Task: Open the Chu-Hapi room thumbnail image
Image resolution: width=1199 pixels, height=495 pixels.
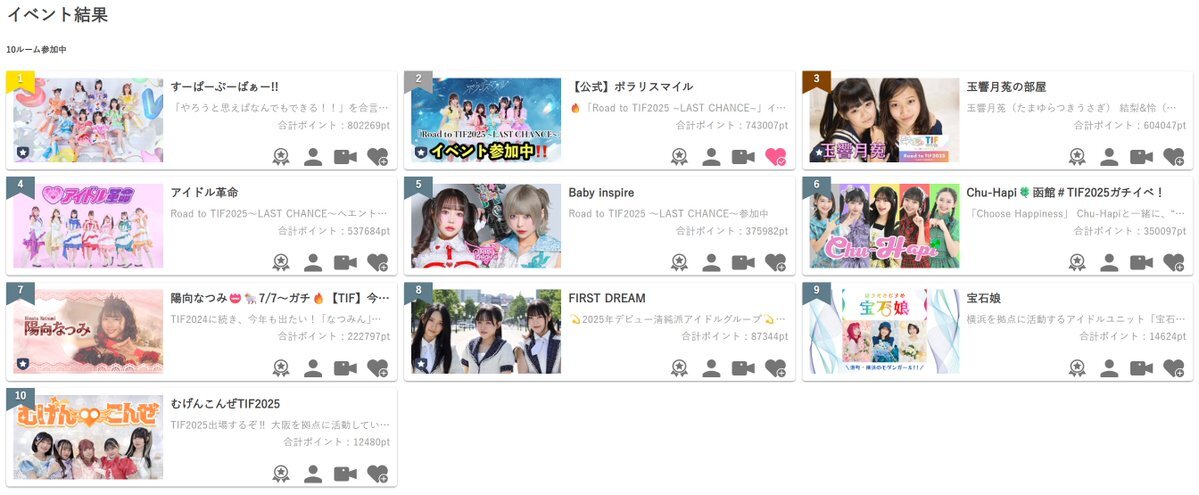Action: pos(884,226)
